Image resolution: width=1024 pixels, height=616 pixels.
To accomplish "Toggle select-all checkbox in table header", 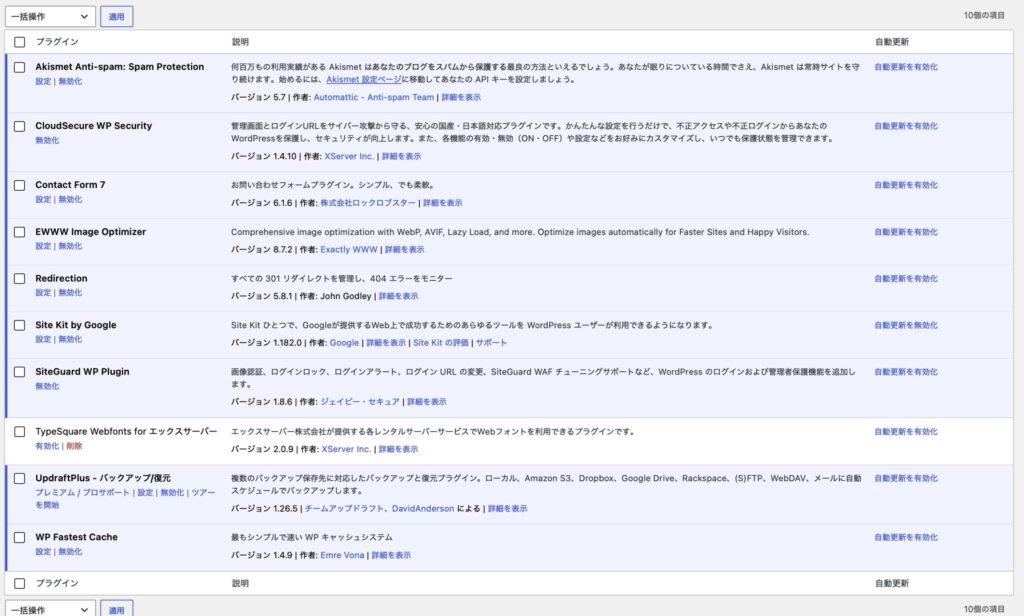I will pyautogui.click(x=20, y=42).
